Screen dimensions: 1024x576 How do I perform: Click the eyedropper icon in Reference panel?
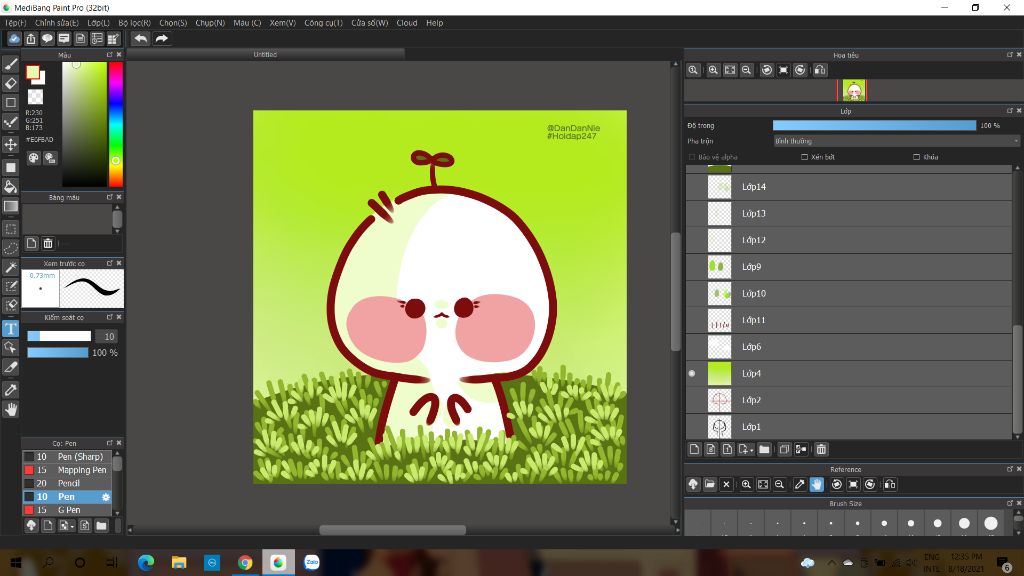point(800,485)
